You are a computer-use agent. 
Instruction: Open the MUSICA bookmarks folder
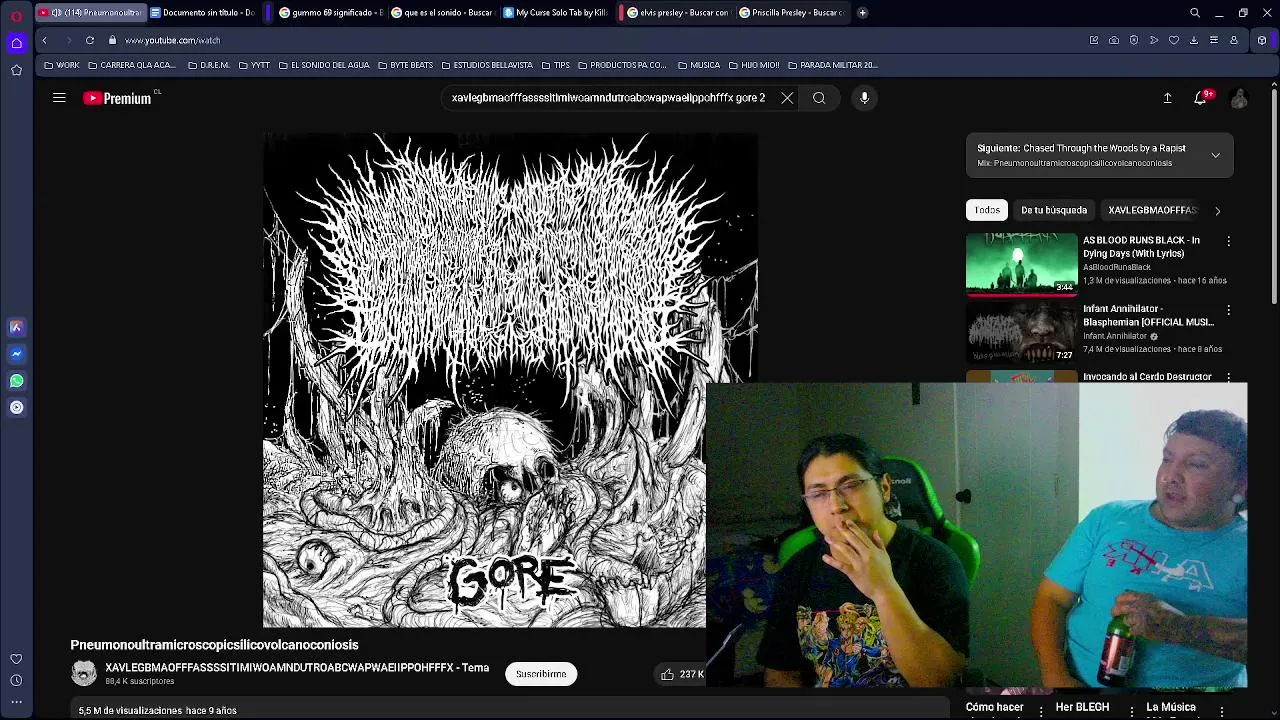point(698,65)
